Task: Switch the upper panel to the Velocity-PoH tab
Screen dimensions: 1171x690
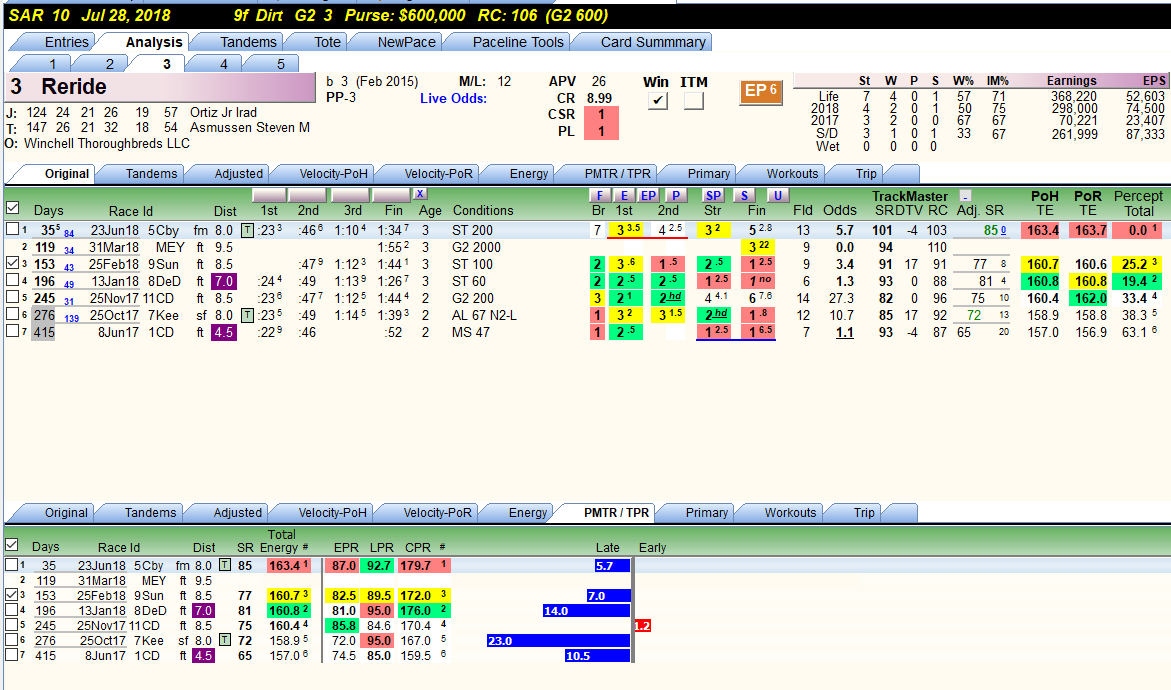Action: (333, 174)
